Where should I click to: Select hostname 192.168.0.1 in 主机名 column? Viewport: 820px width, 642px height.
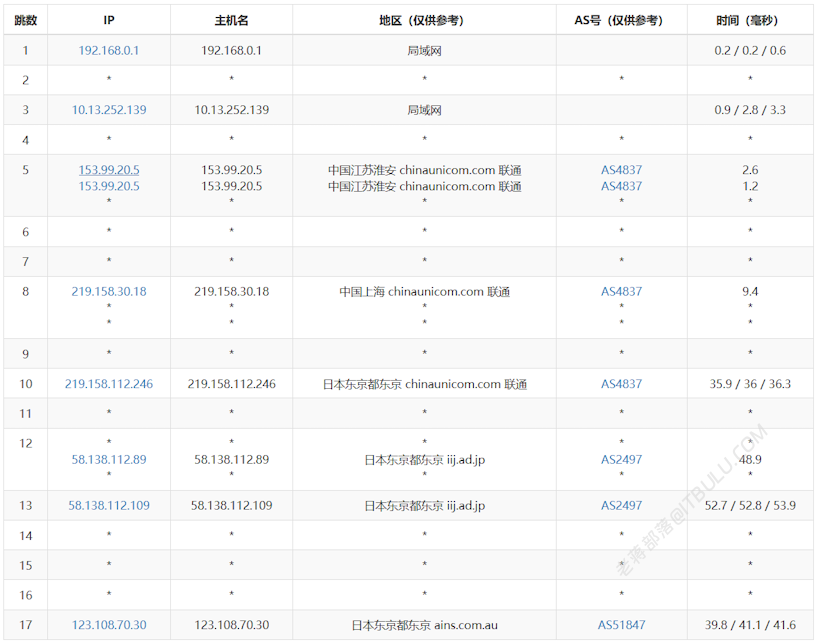pyautogui.click(x=231, y=51)
